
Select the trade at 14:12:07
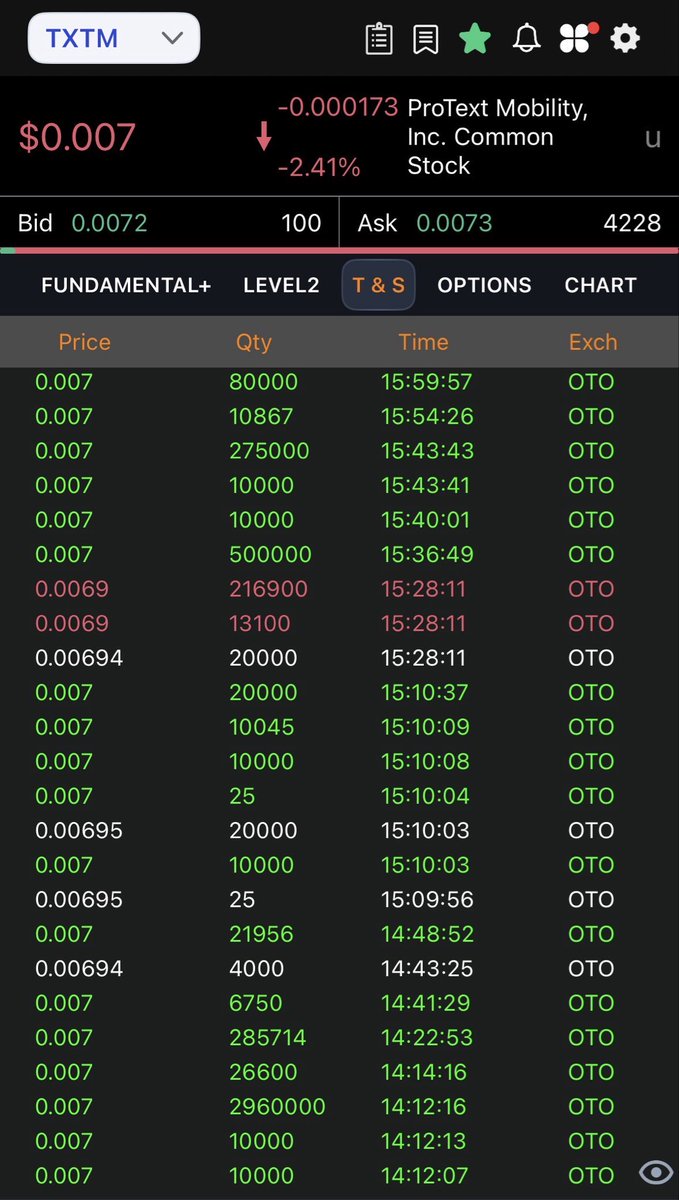click(339, 1175)
